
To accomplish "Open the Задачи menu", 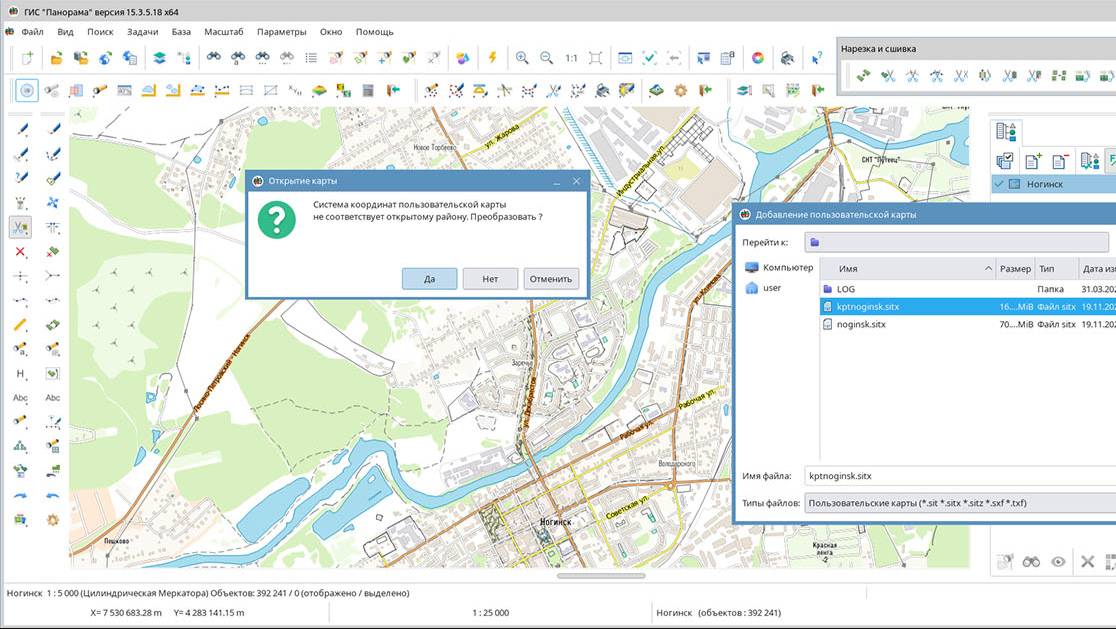I will [x=143, y=32].
